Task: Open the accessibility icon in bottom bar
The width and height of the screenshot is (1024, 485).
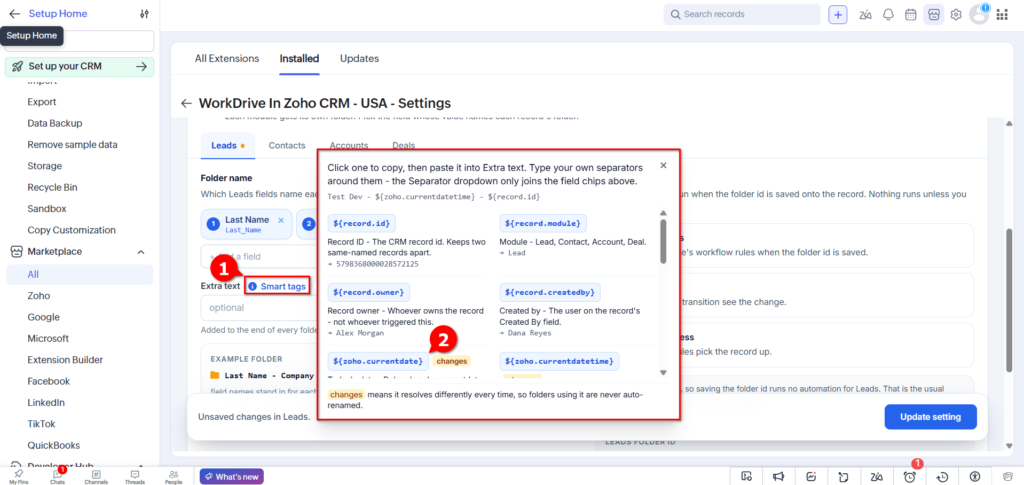Action: click(975, 477)
